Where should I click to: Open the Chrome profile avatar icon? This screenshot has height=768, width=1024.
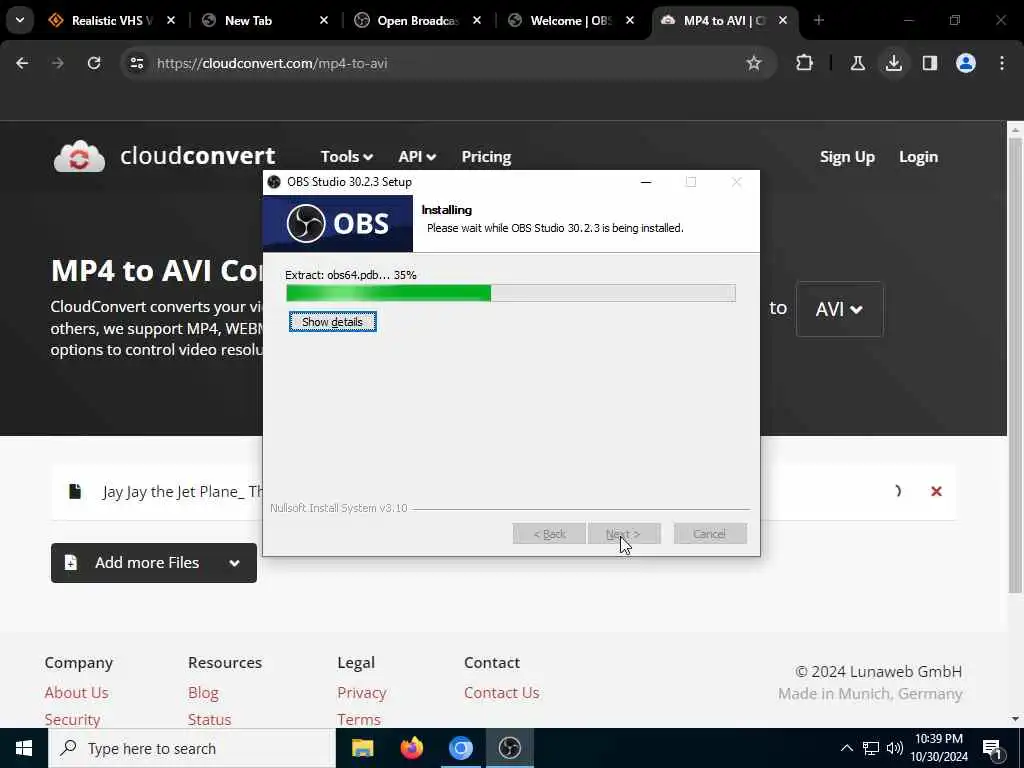pyautogui.click(x=965, y=63)
